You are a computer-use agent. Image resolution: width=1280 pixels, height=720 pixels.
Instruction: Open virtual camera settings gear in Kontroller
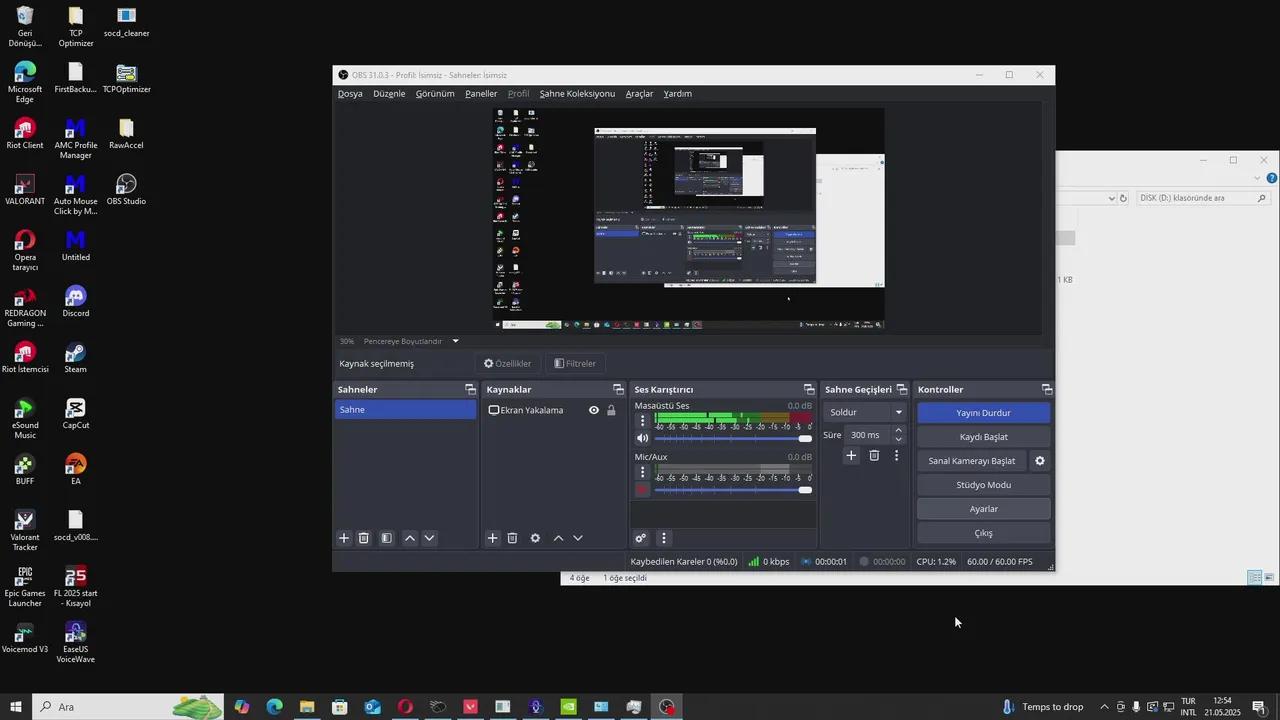click(x=1040, y=461)
